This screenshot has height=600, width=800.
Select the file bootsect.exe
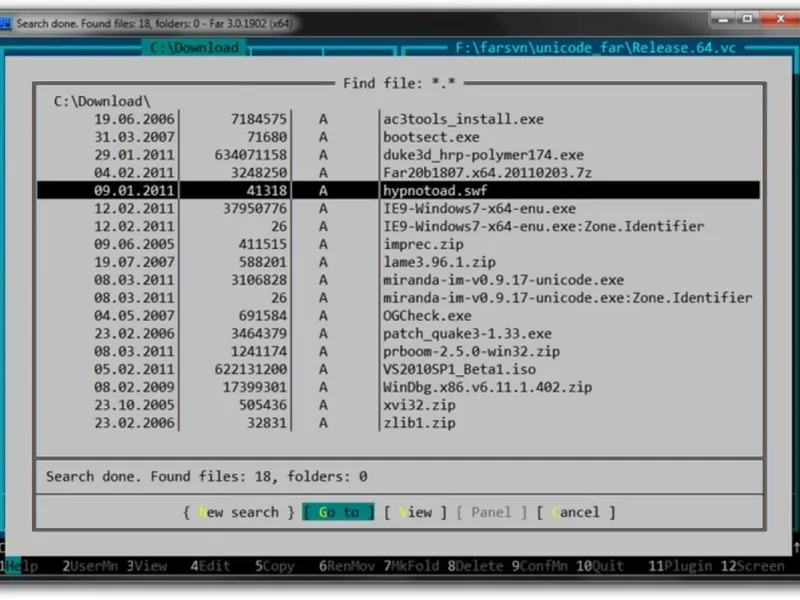[x=398, y=137]
